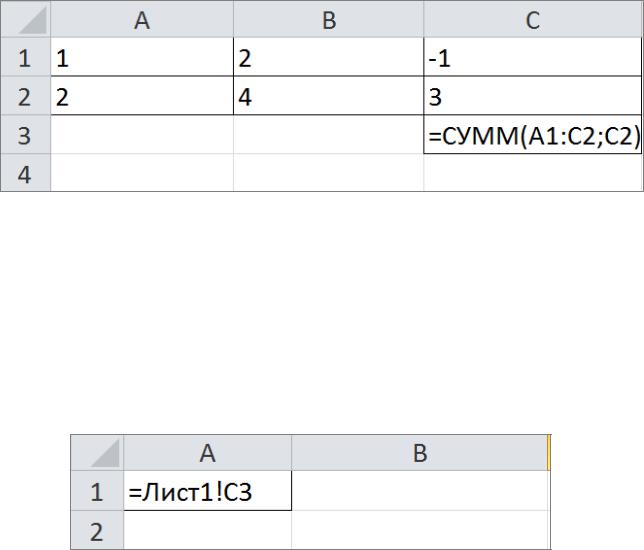The image size is (644, 550).
Task: Click cell A1 containing 1 beside the 2
Action: coord(142,57)
